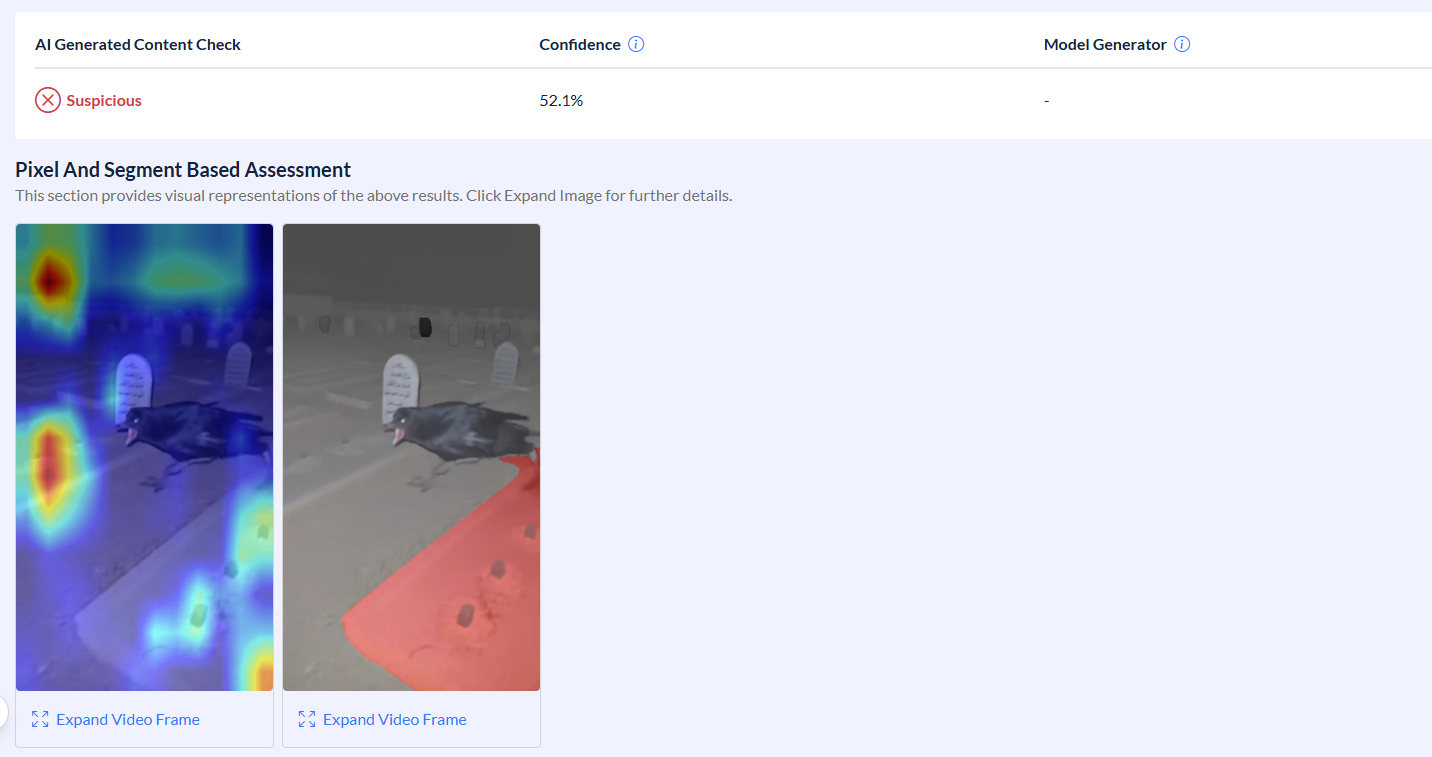Select the blue heatmap crow thumbnail

pos(144,456)
